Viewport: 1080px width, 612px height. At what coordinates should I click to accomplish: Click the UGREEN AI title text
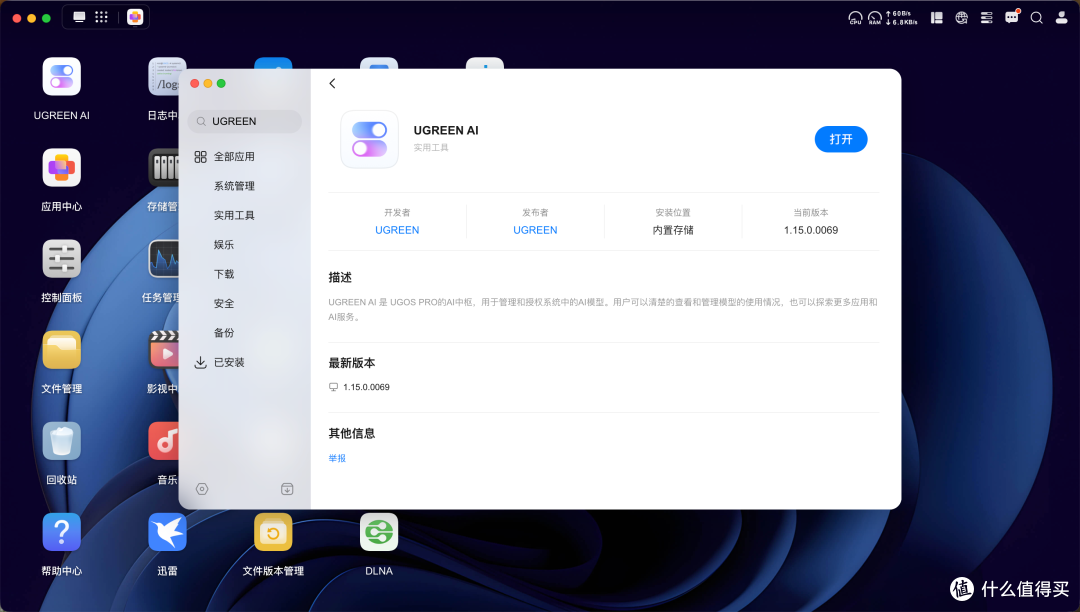446,131
